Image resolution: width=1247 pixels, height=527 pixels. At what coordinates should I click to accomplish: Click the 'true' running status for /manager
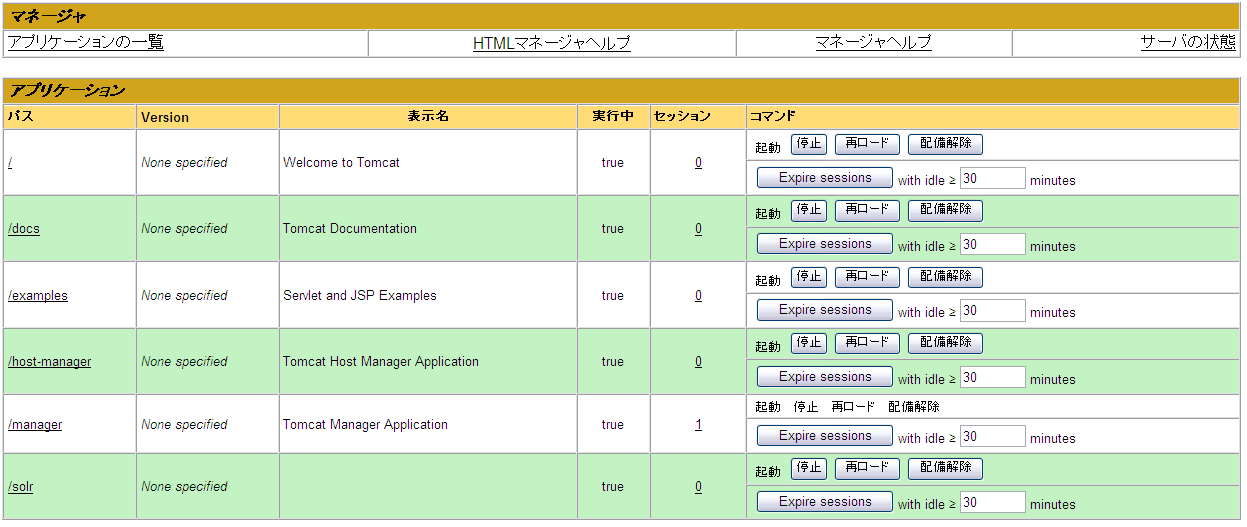pyautogui.click(x=613, y=425)
